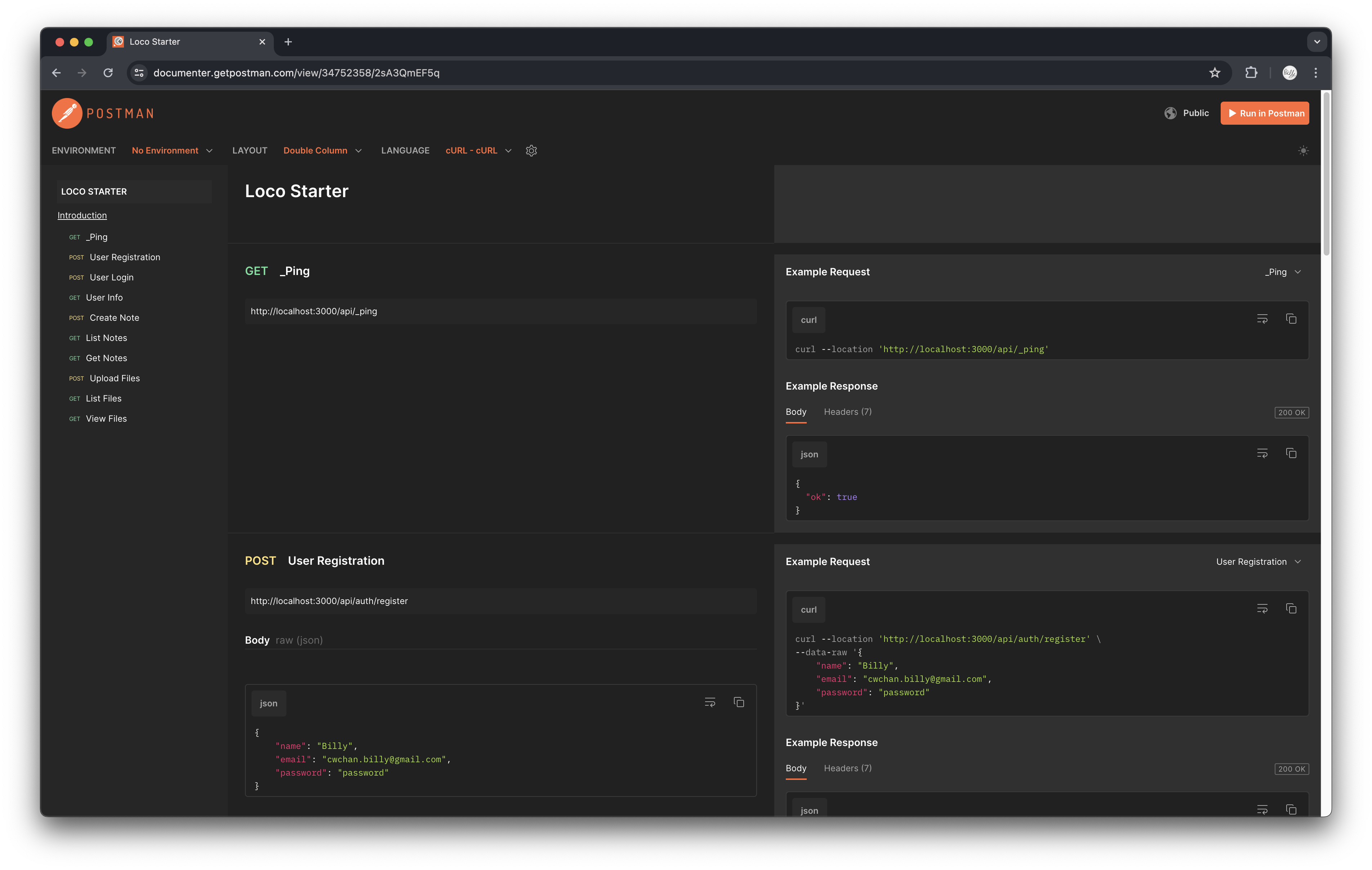Click the Loco Starter page title
Screen dimensions: 1372x870
coord(296,191)
